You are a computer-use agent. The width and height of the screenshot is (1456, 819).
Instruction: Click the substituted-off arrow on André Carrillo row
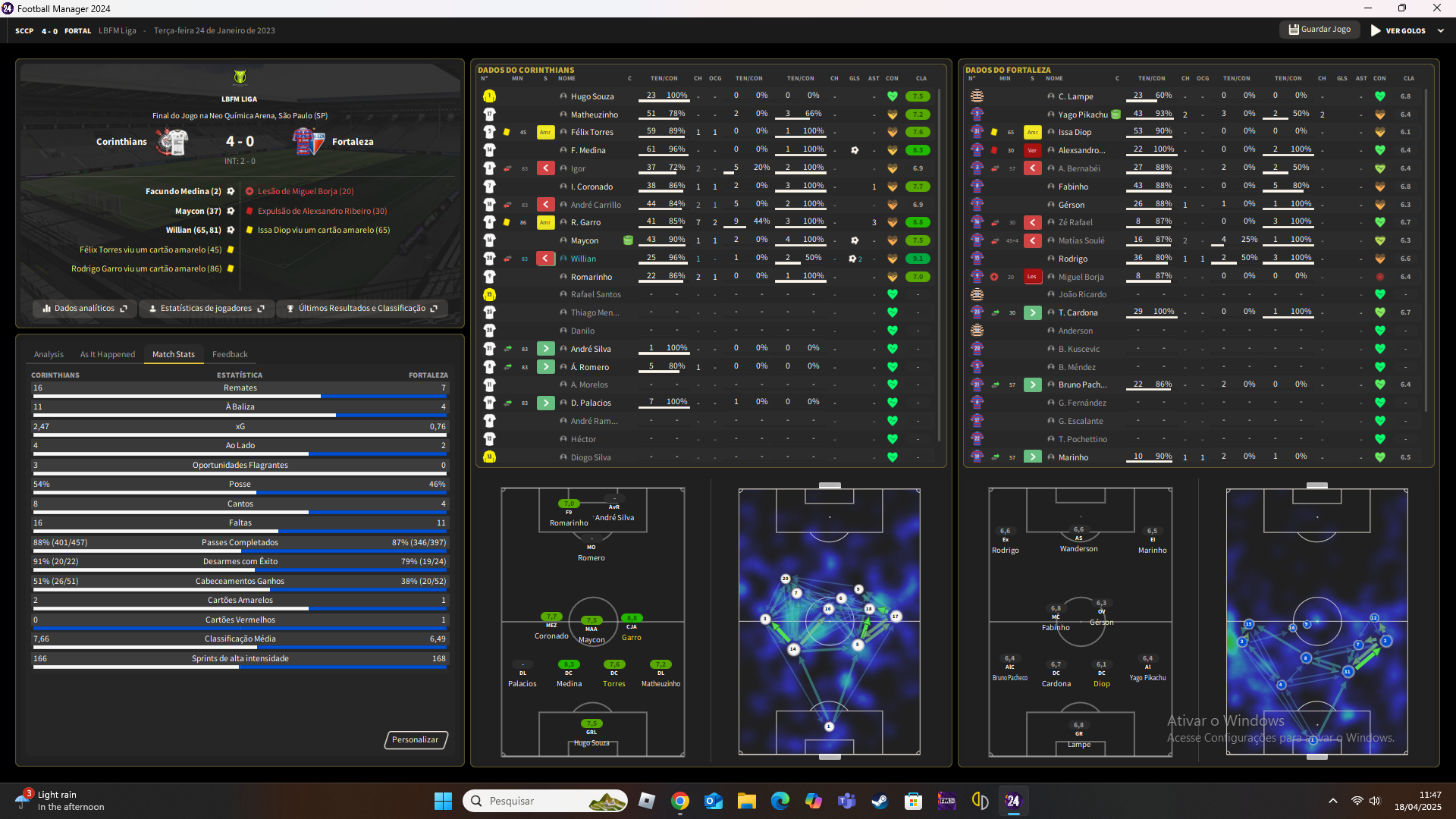click(545, 205)
